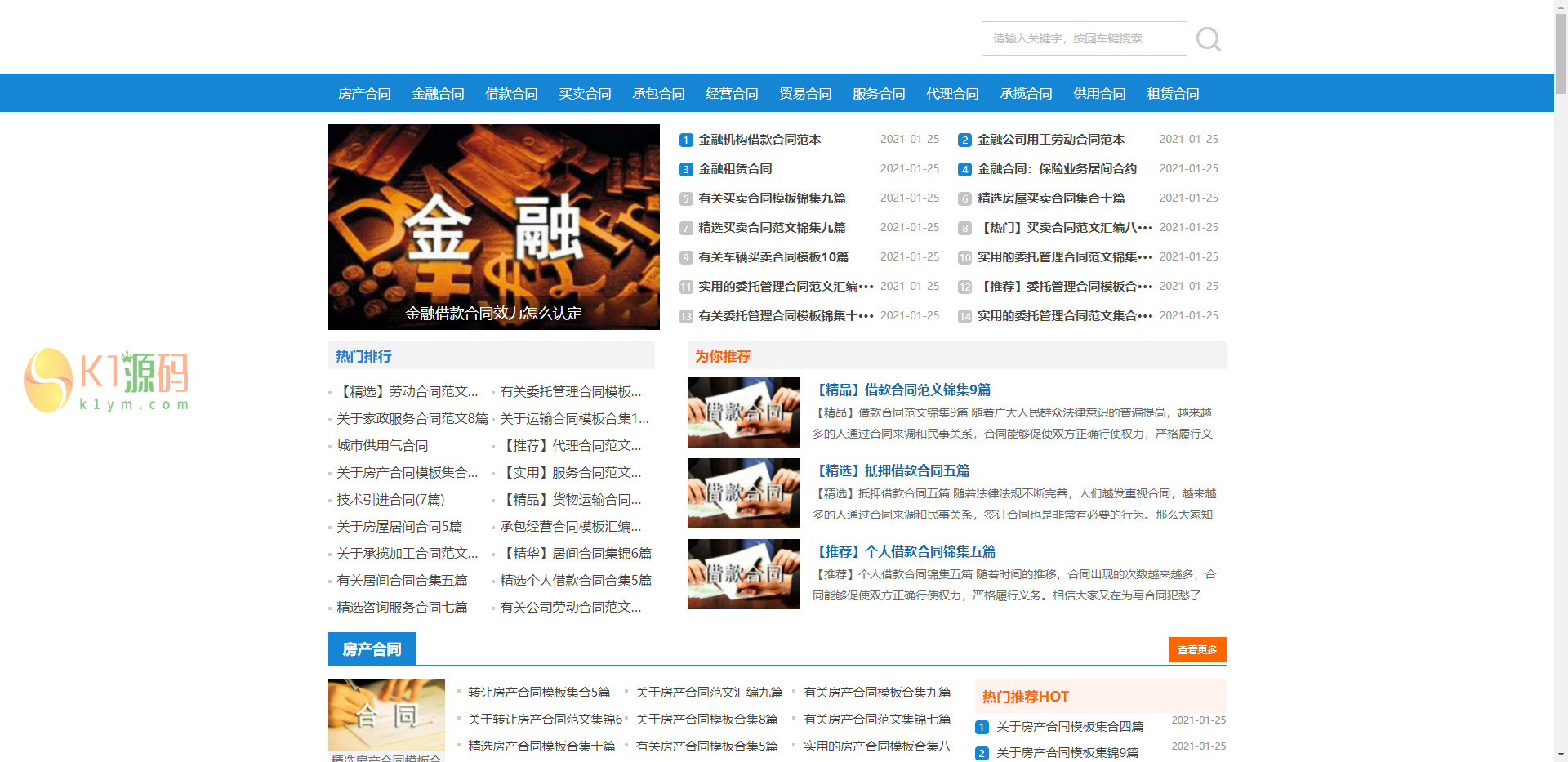Image resolution: width=1568 pixels, height=762 pixels.
Task: Open the 房产合同 nav menu item
Action: (364, 94)
